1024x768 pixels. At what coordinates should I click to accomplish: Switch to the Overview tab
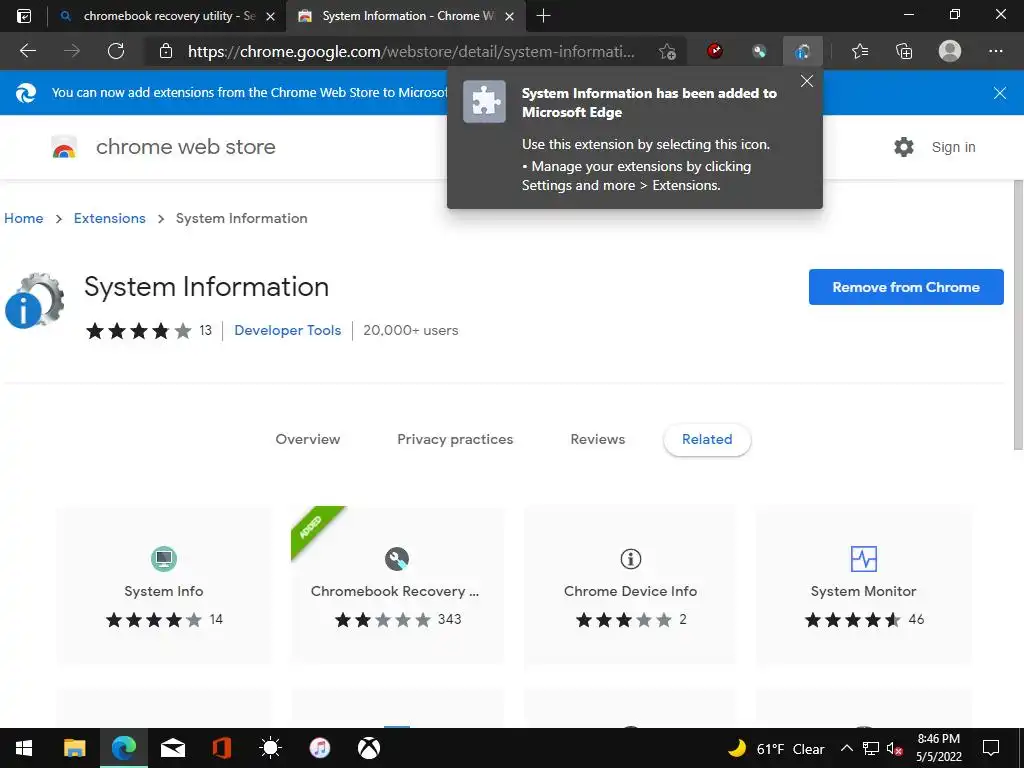click(x=308, y=440)
